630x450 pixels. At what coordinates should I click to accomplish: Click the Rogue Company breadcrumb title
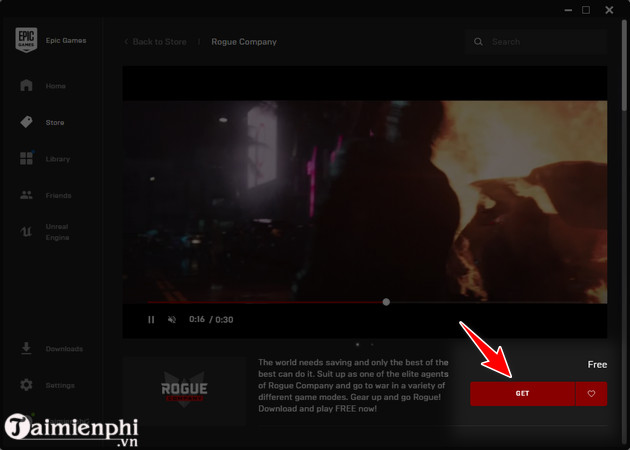pos(244,42)
